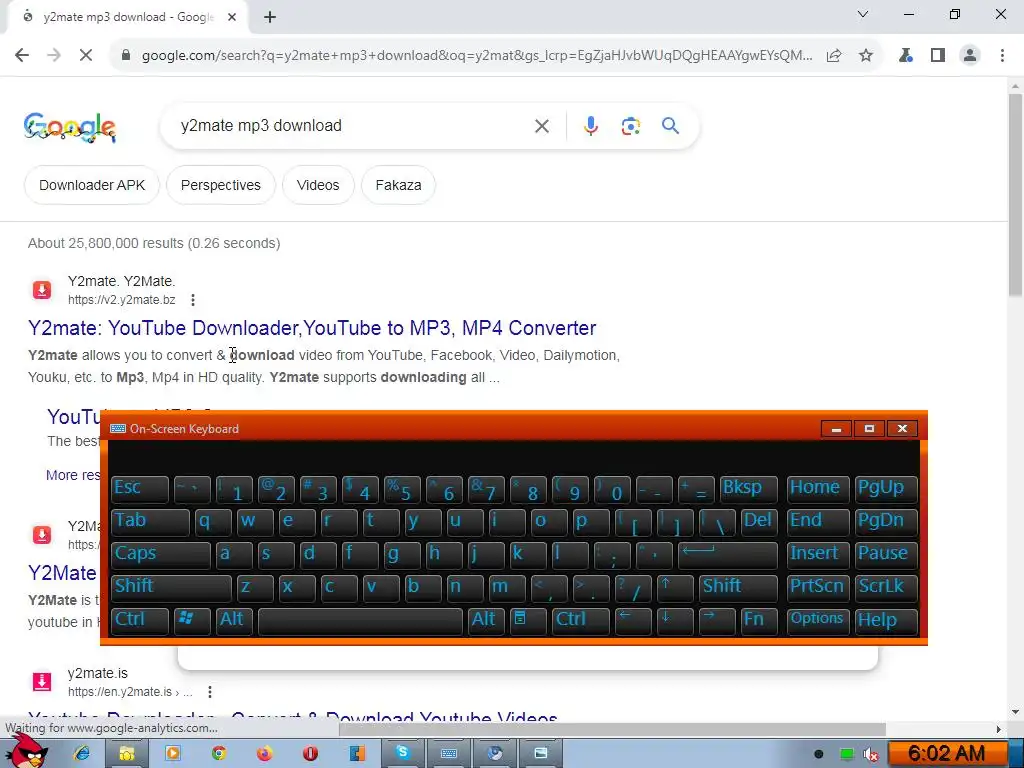Go to the Google logo homepage

[70, 127]
